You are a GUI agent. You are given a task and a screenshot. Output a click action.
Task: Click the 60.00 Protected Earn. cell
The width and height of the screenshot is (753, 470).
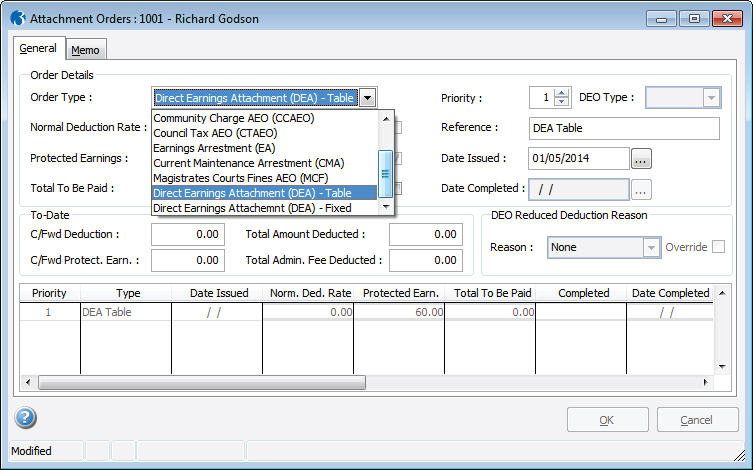click(400, 312)
